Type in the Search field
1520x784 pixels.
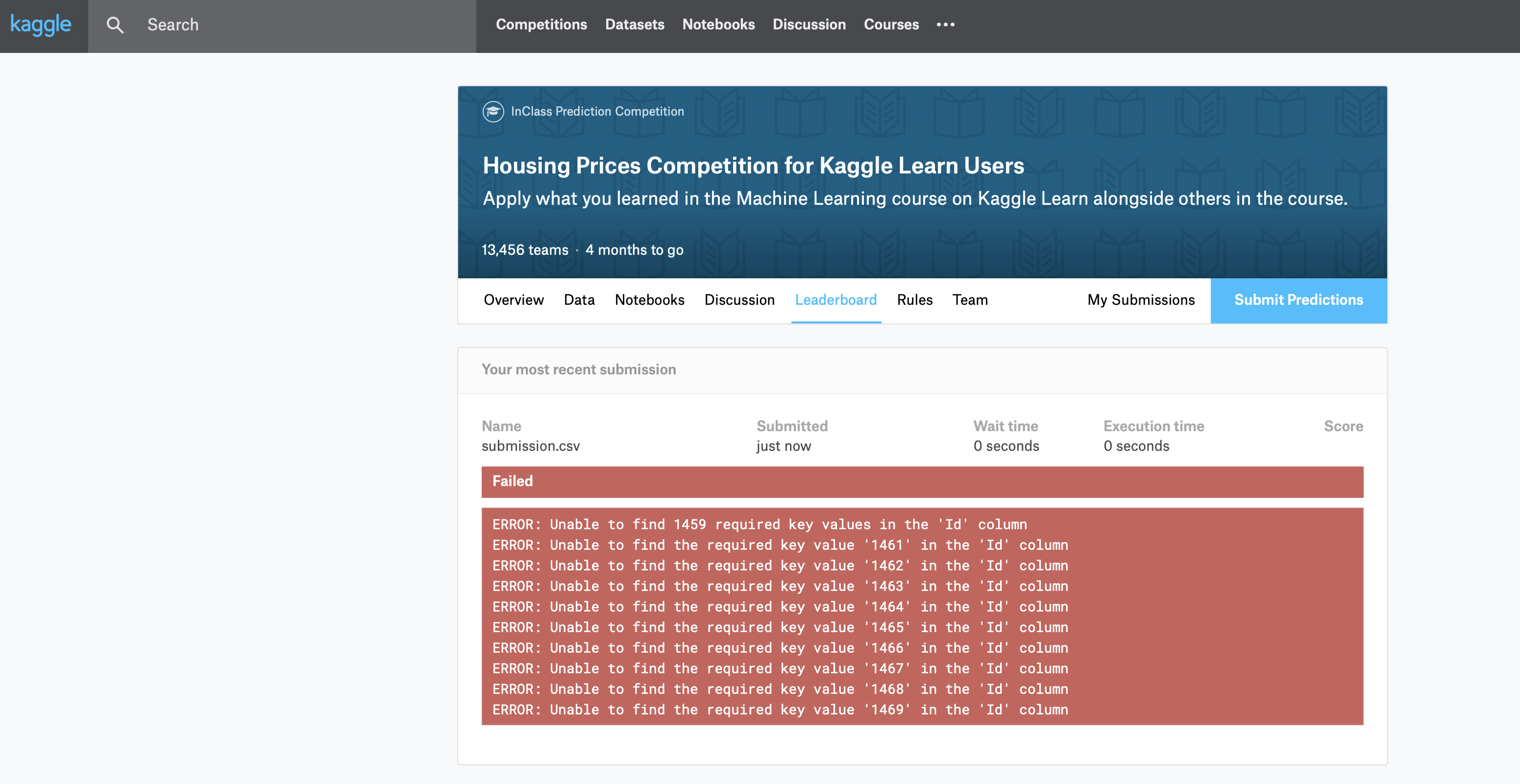295,25
